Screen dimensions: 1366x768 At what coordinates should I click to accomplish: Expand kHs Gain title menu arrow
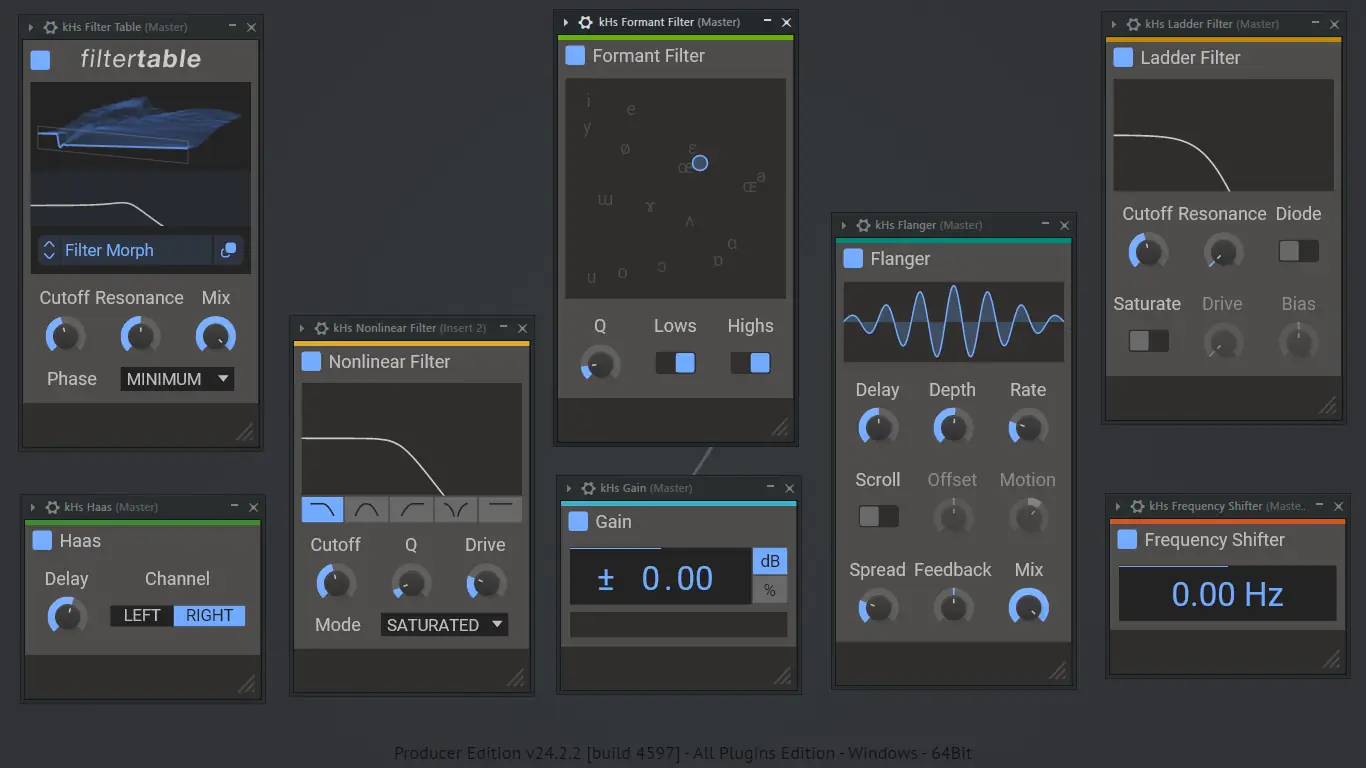tap(569, 488)
